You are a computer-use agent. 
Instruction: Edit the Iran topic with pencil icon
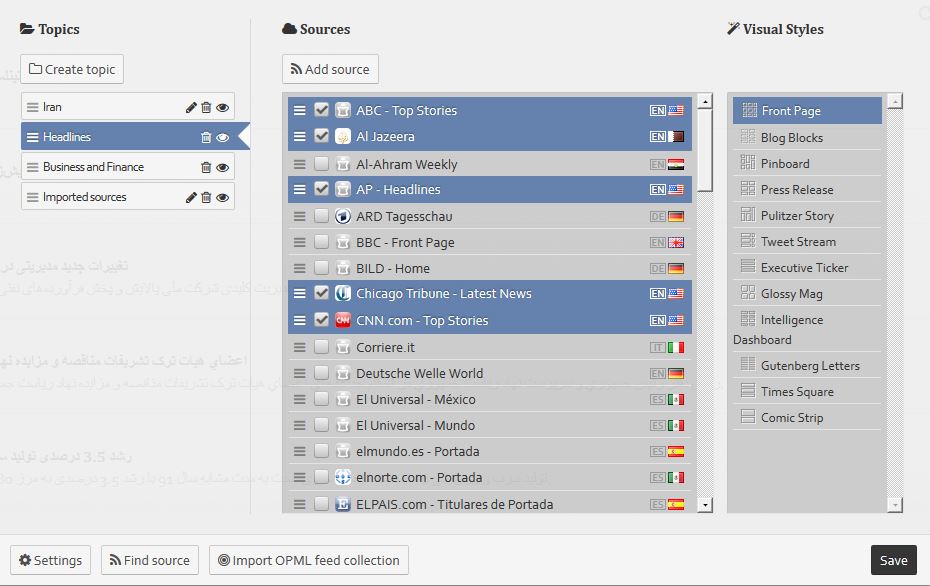[x=191, y=107]
